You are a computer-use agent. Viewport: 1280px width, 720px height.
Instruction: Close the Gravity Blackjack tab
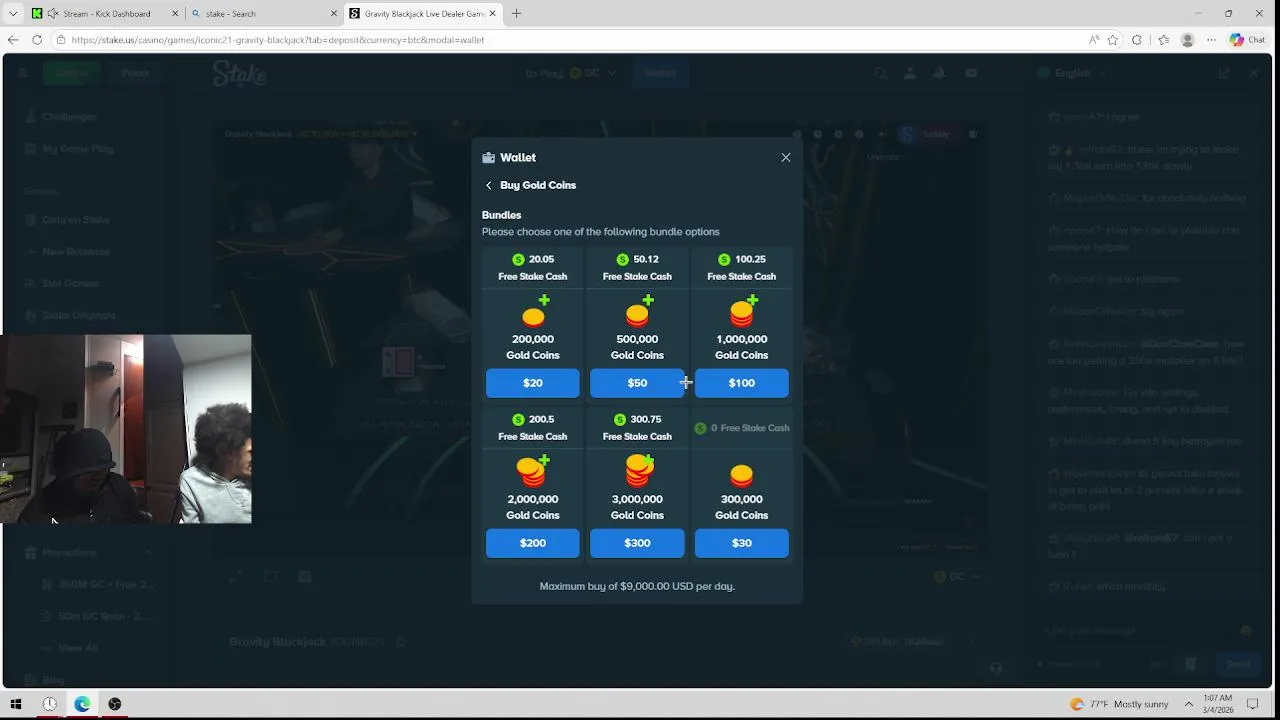492,14
